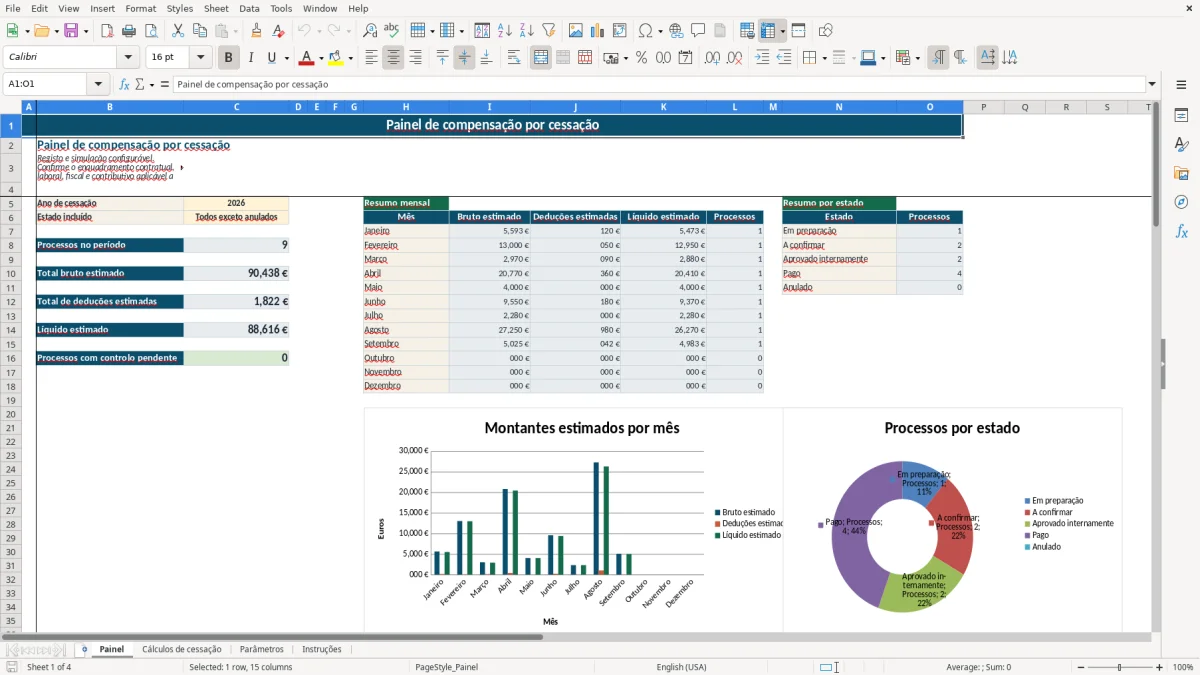Apply the AutoFilter funnel icon

point(548,31)
